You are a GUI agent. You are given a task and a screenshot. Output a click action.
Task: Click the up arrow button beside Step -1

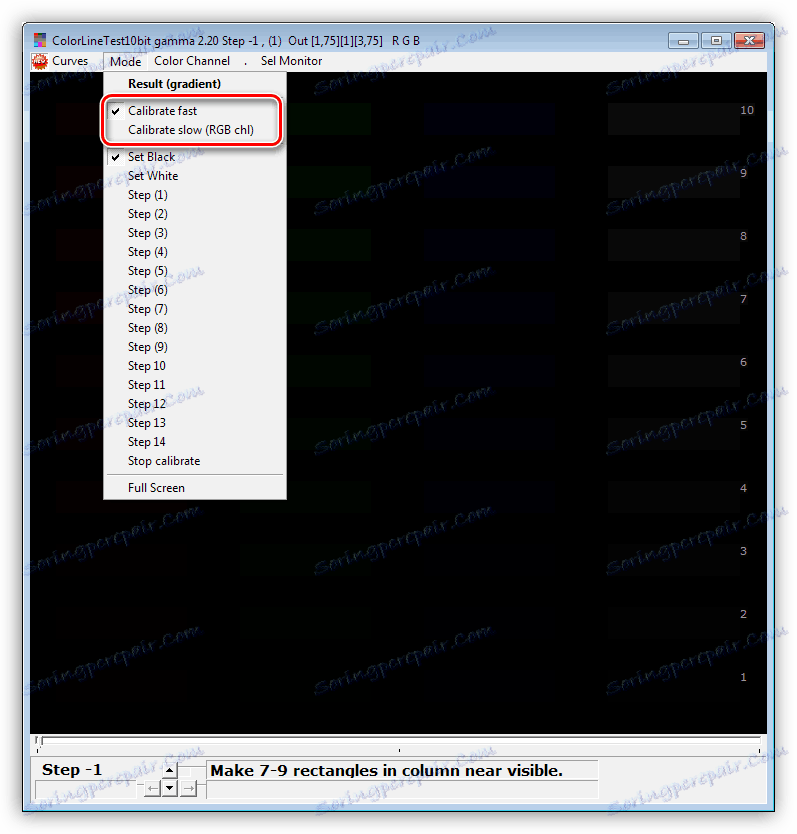(170, 770)
